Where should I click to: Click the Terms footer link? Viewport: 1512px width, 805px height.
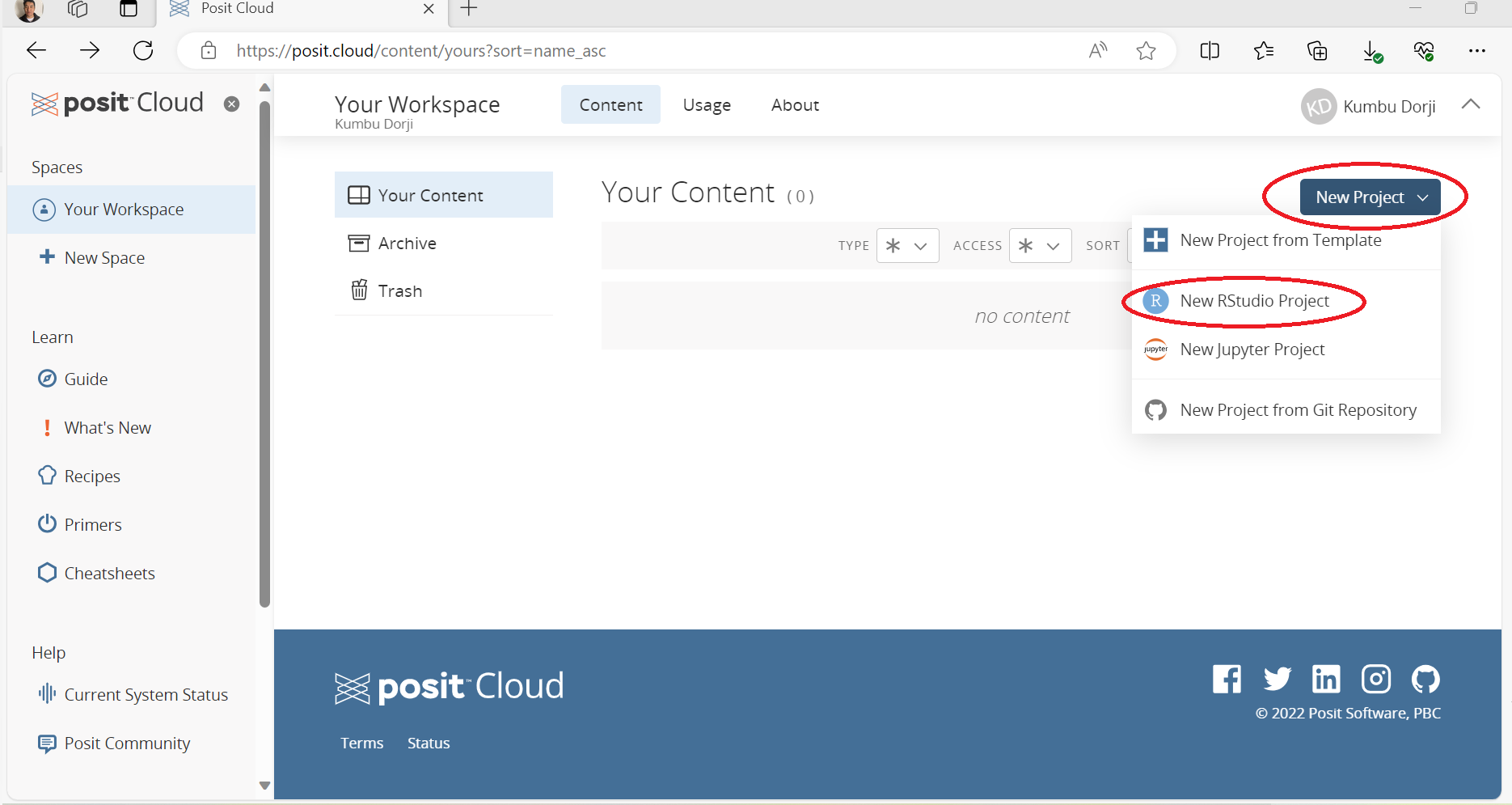[x=361, y=743]
